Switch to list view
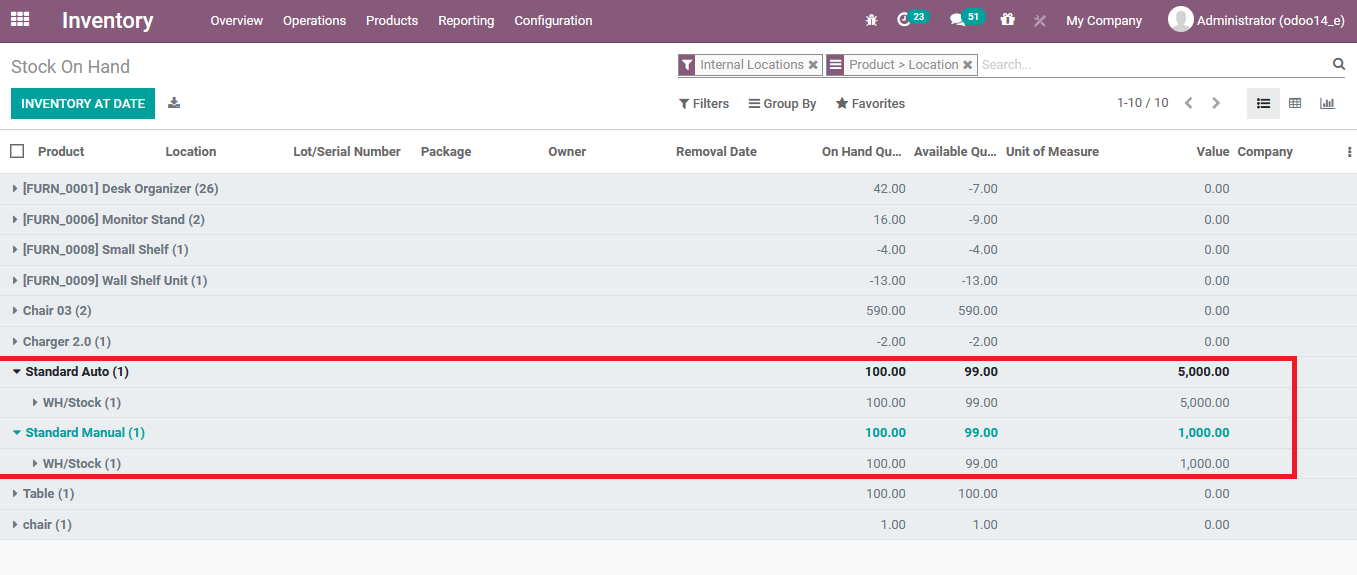This screenshot has width=1357, height=575. point(1263,103)
